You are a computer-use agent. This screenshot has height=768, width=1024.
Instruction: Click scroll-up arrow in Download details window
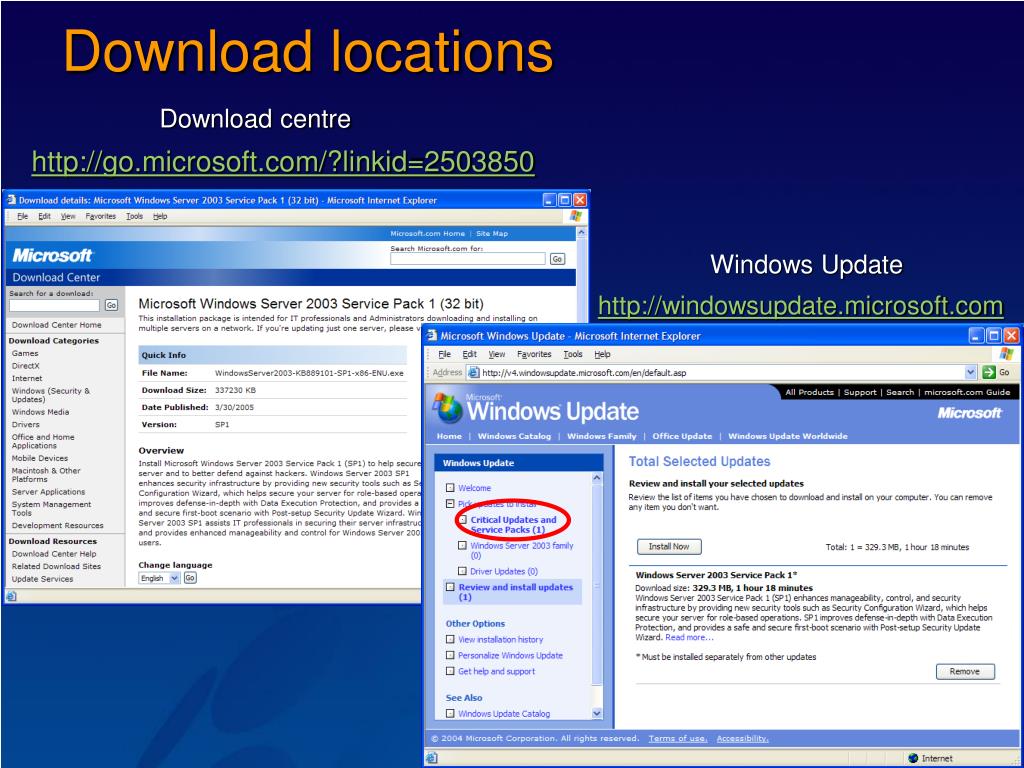point(582,232)
